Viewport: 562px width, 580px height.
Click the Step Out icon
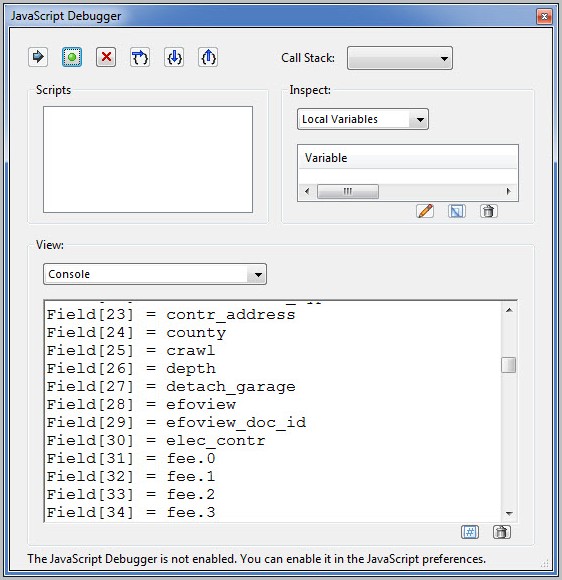(x=208, y=57)
